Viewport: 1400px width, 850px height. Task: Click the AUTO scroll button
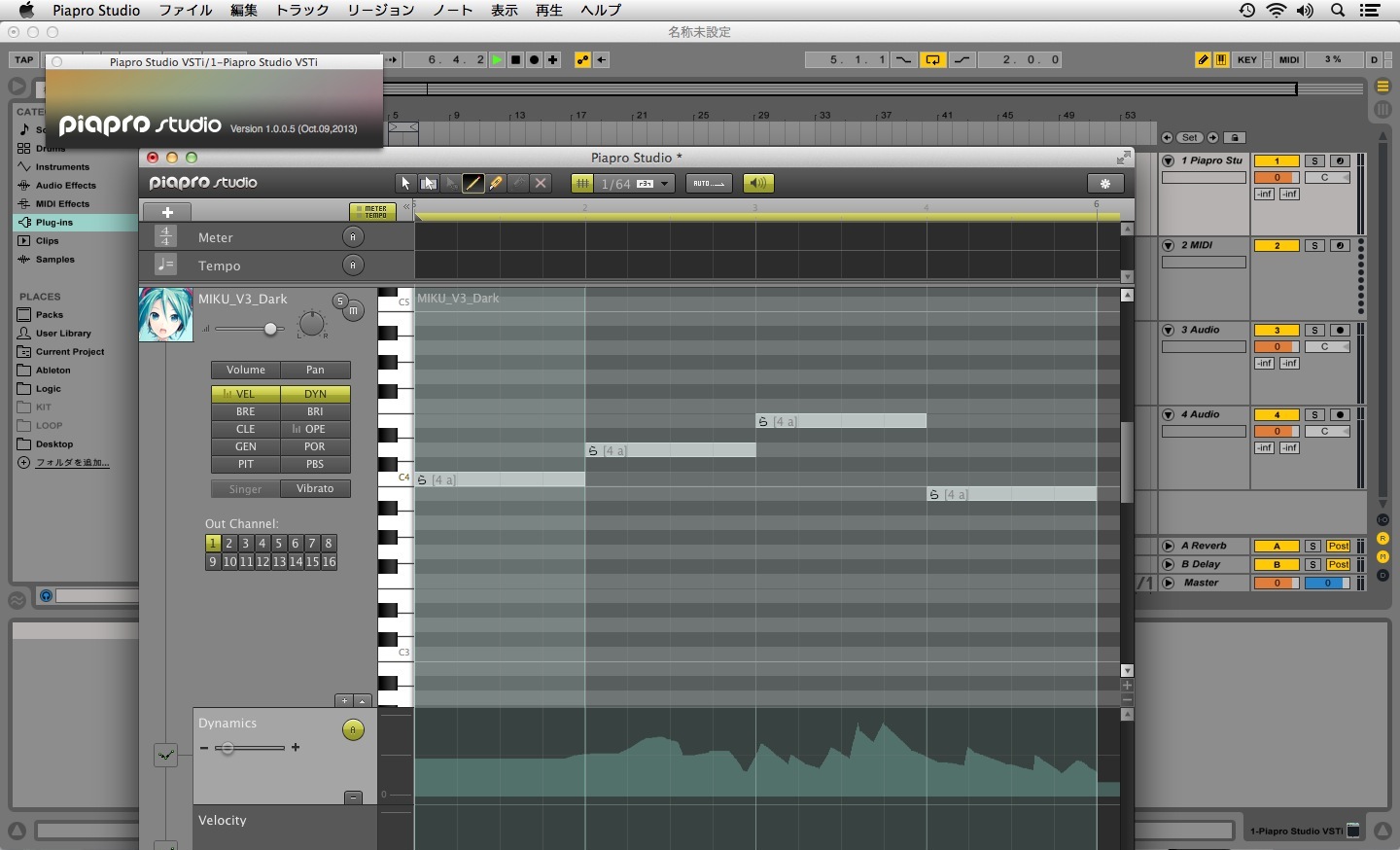[709, 183]
